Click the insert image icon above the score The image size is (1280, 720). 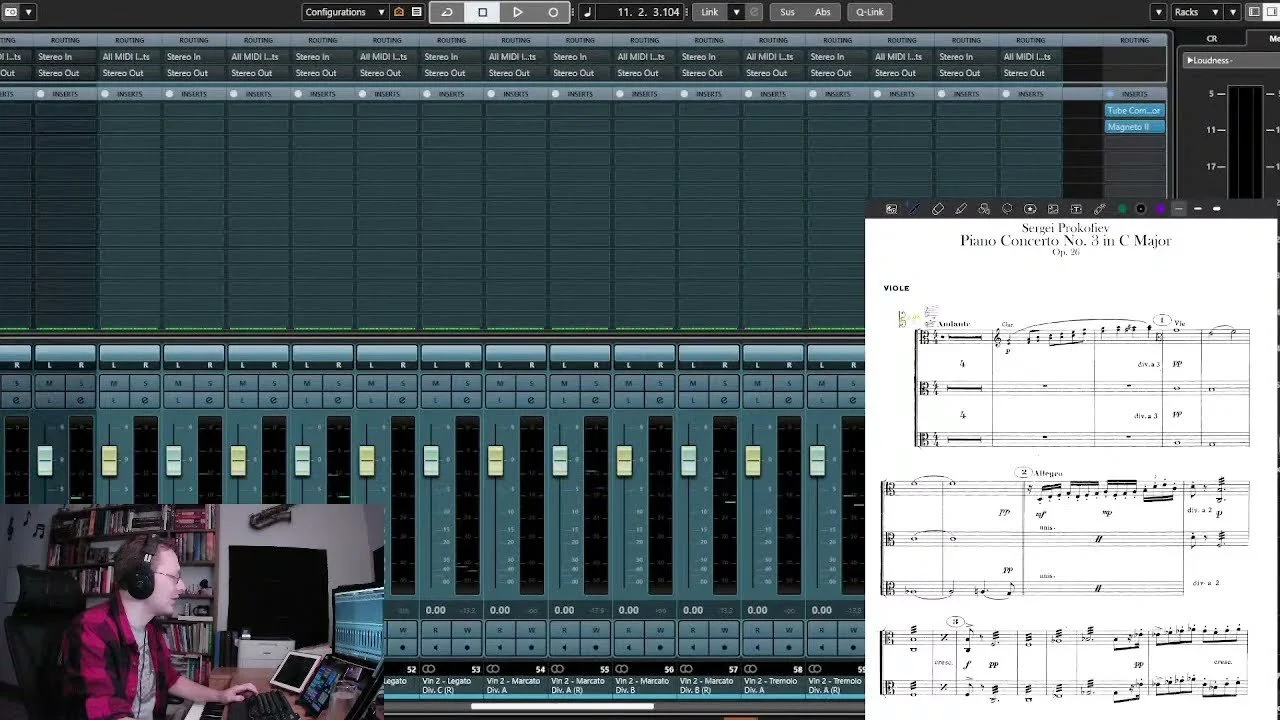point(1053,208)
